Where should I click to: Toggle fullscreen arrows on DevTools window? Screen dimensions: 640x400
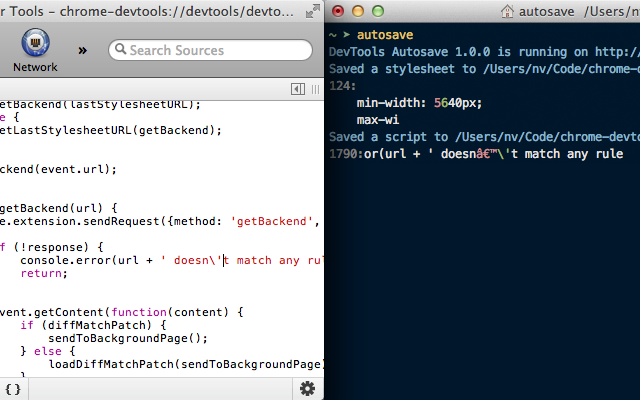pos(313,11)
